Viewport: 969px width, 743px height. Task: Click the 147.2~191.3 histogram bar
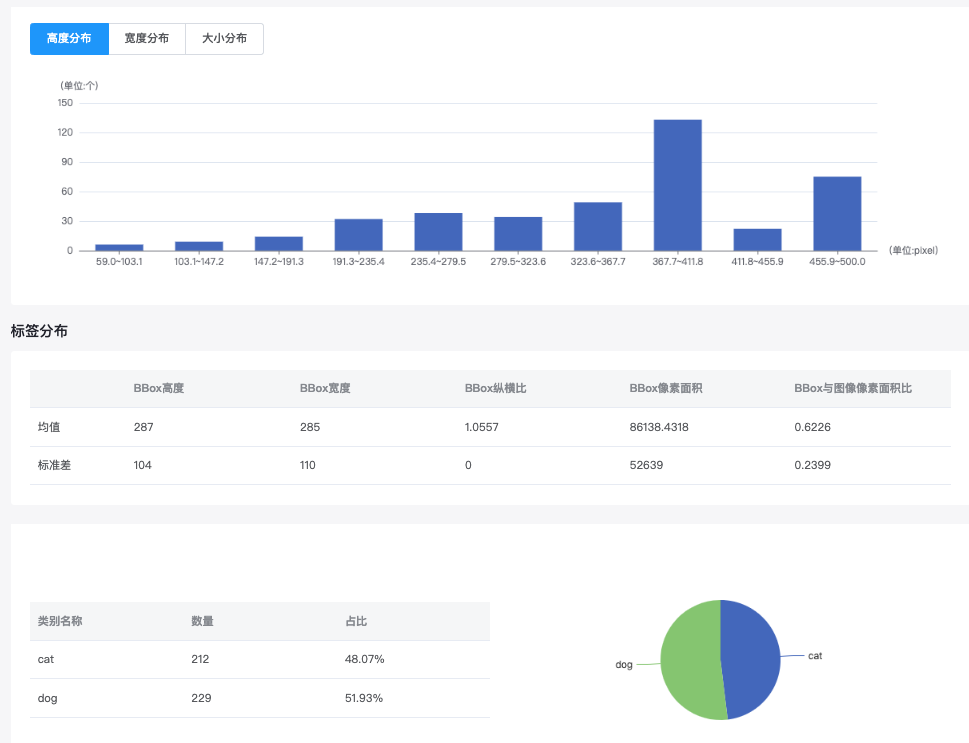(x=279, y=244)
